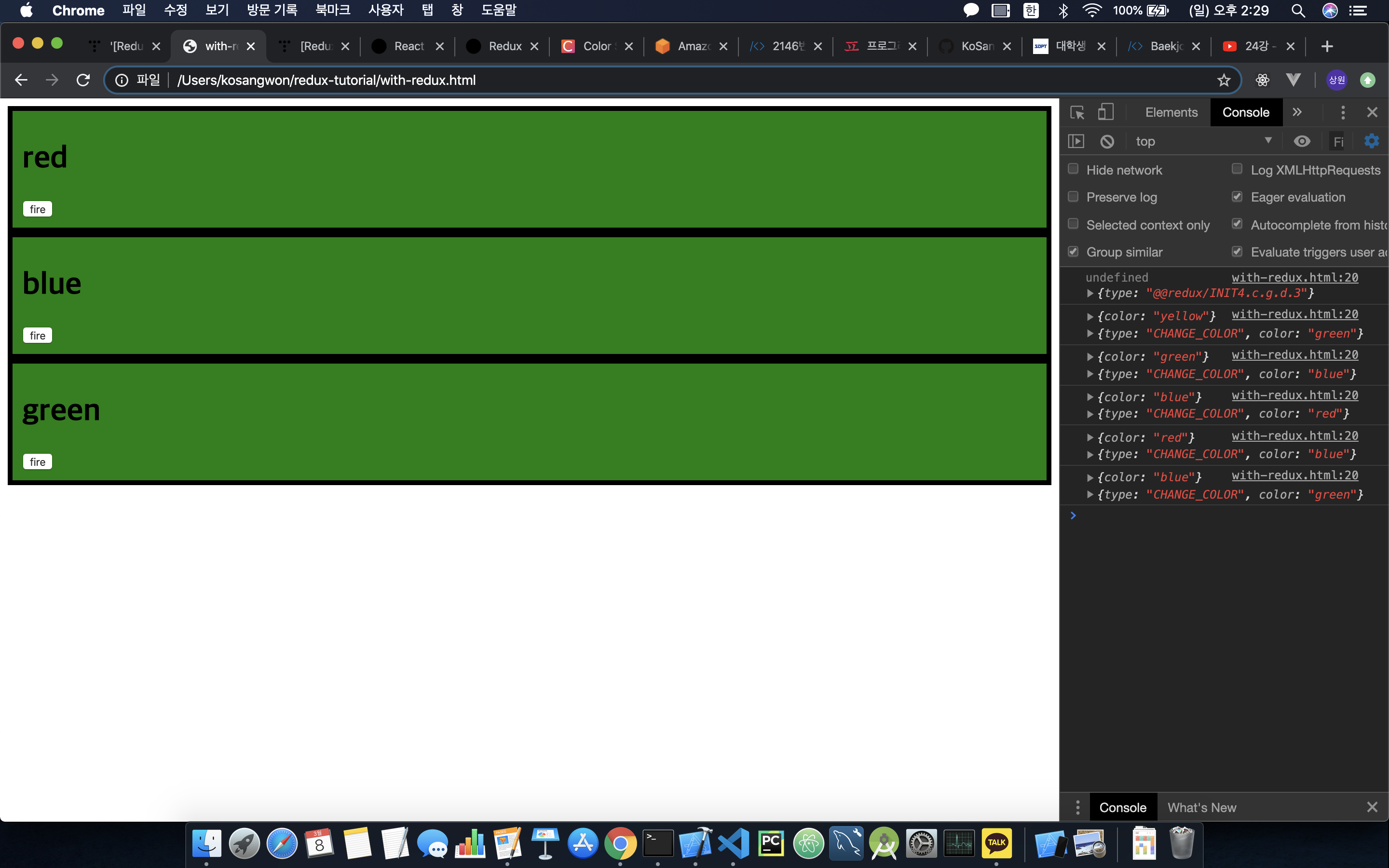
Task: Switch to the Elements tab
Action: 1171,112
